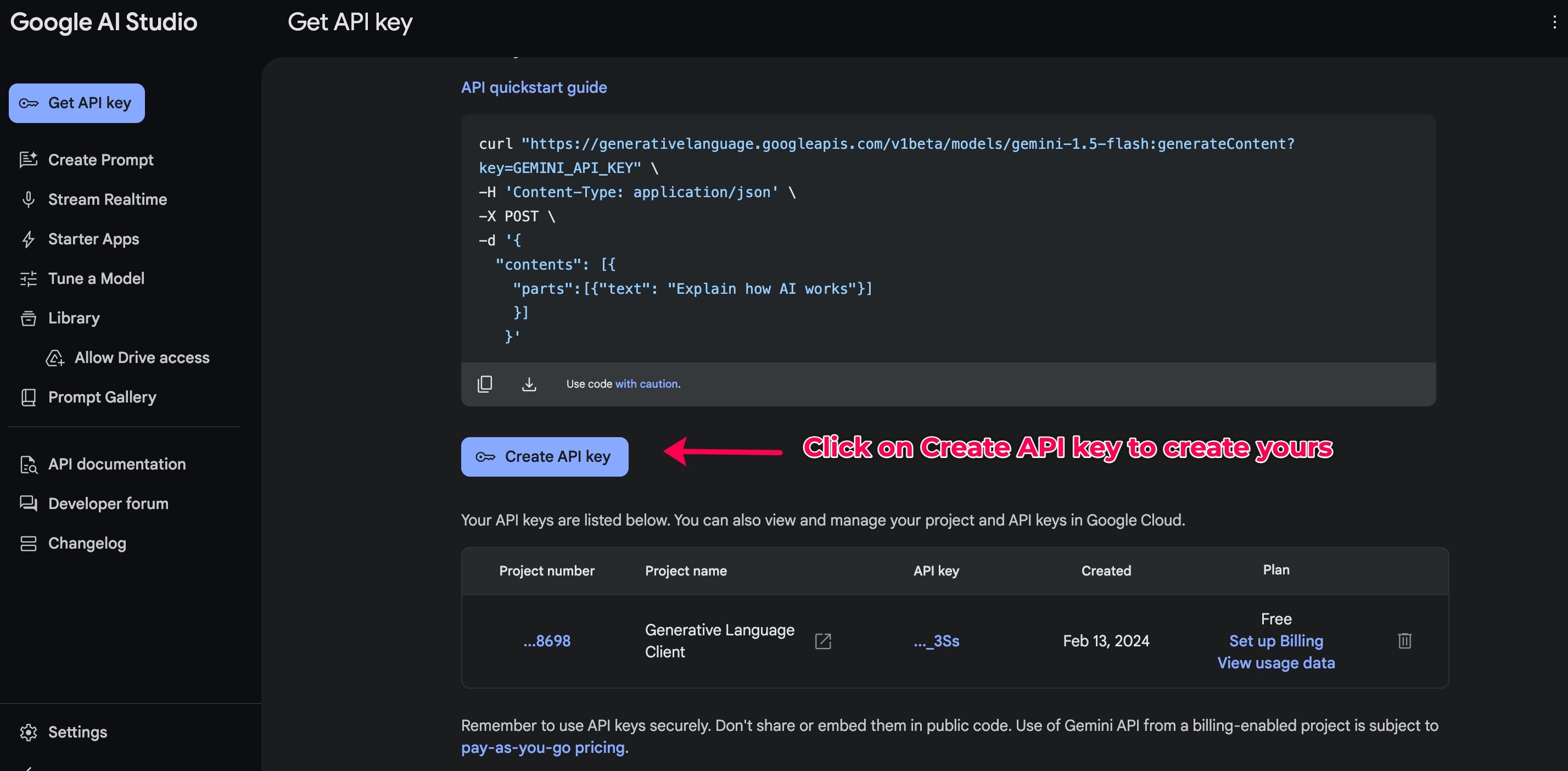Open the three-dot overflow menu
Viewport: 1568px width, 771px height.
(x=1554, y=23)
